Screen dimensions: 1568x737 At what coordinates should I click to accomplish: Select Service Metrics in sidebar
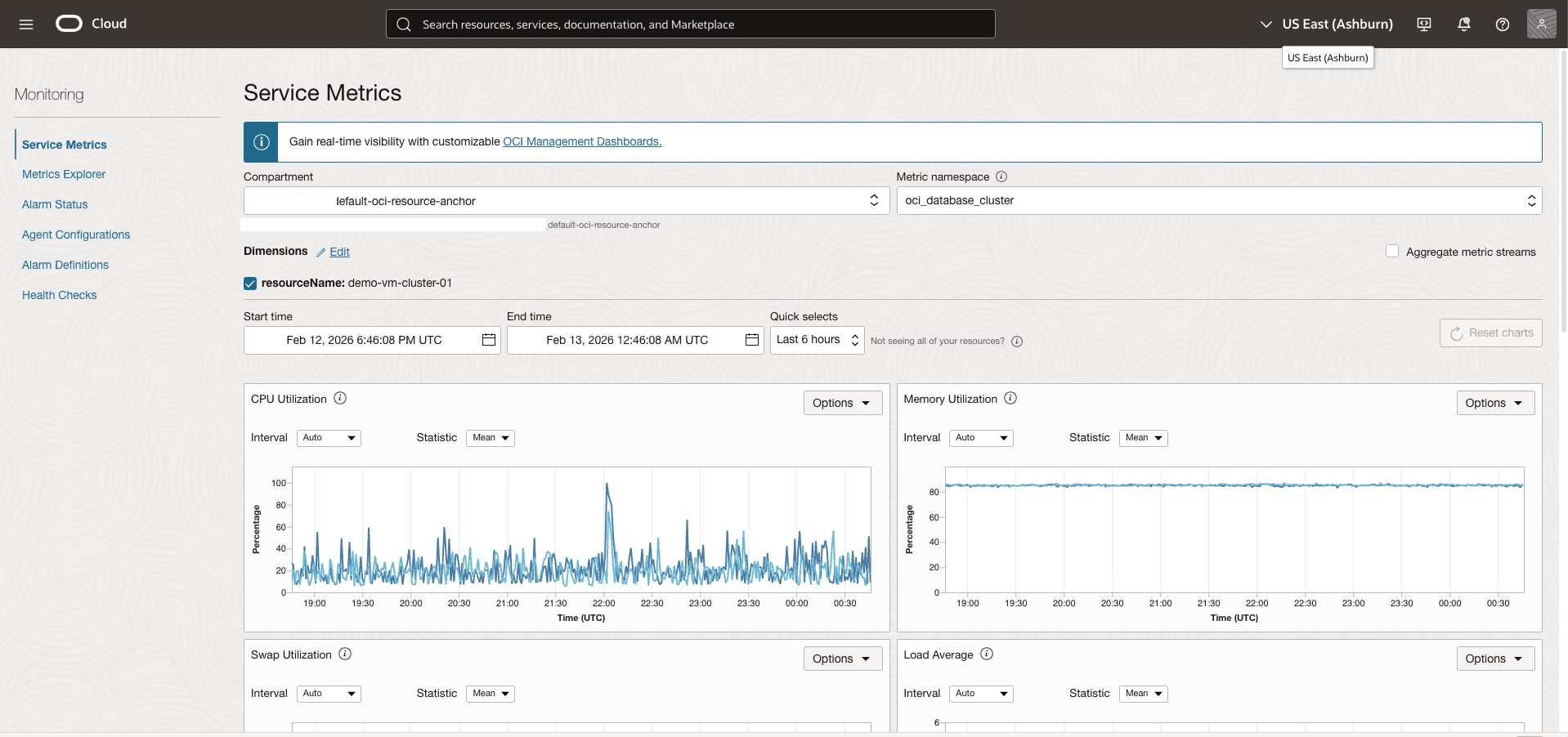65,145
